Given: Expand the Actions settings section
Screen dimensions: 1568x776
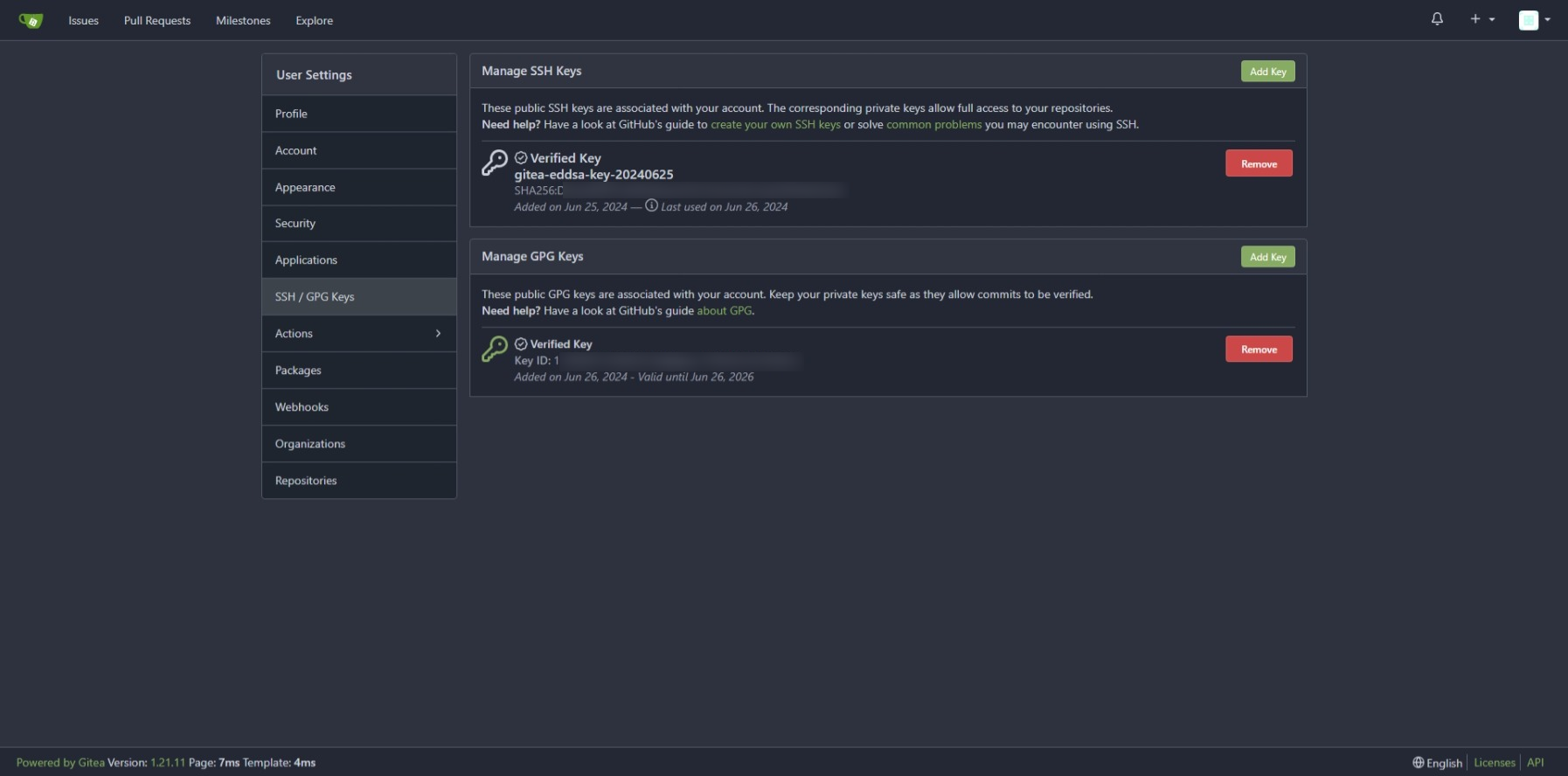Looking at the screenshot, I should tap(358, 334).
